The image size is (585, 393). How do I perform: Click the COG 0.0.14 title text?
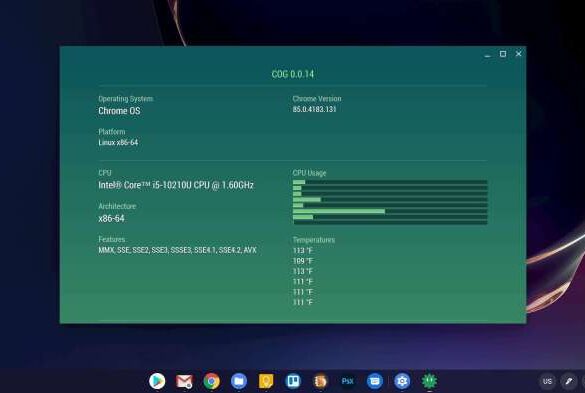coord(293,74)
